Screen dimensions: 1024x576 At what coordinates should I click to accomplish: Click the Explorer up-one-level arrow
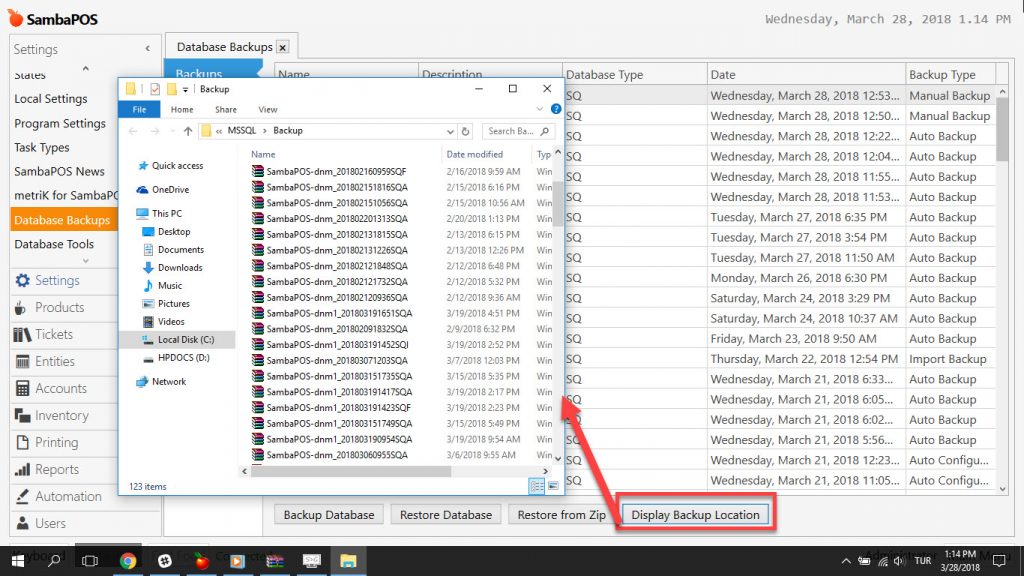click(x=187, y=131)
